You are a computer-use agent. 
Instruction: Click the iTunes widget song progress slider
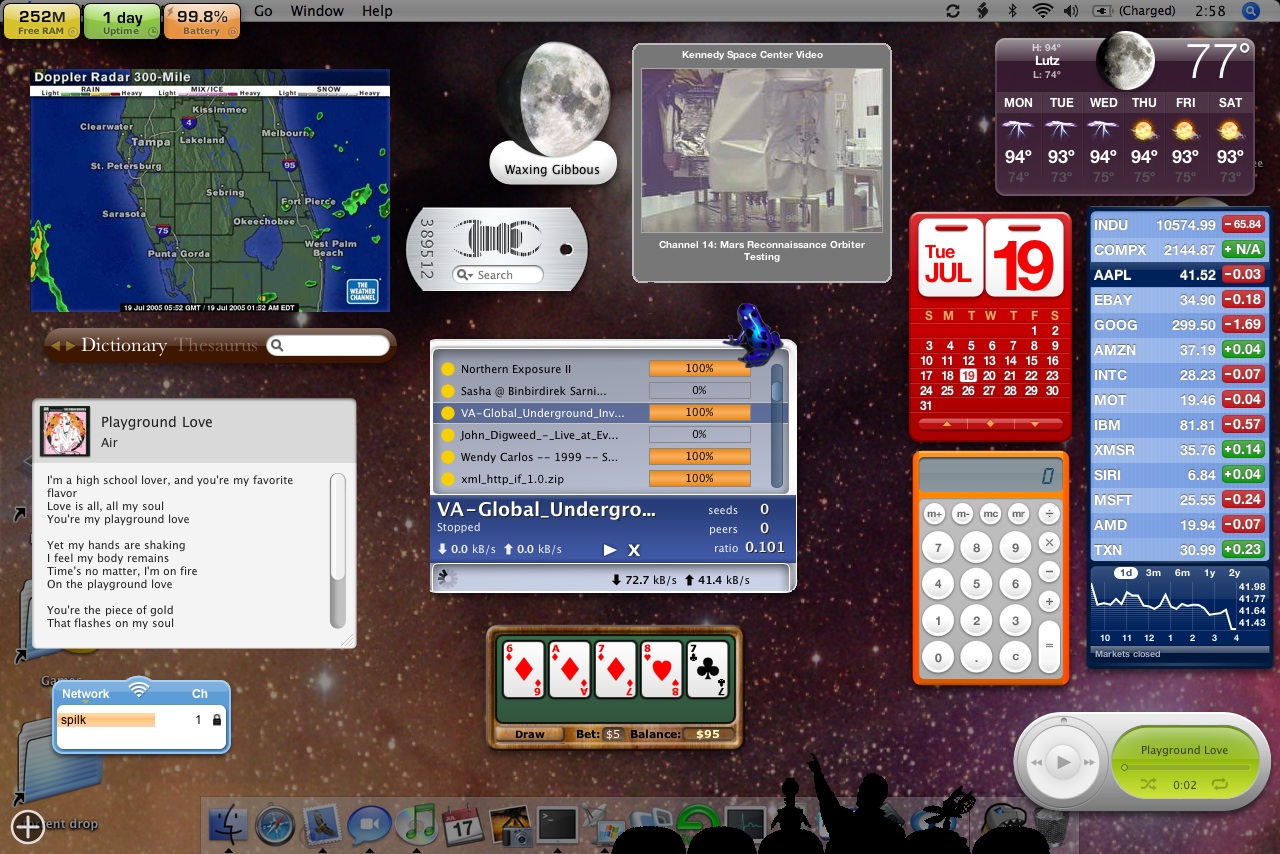tap(1185, 767)
